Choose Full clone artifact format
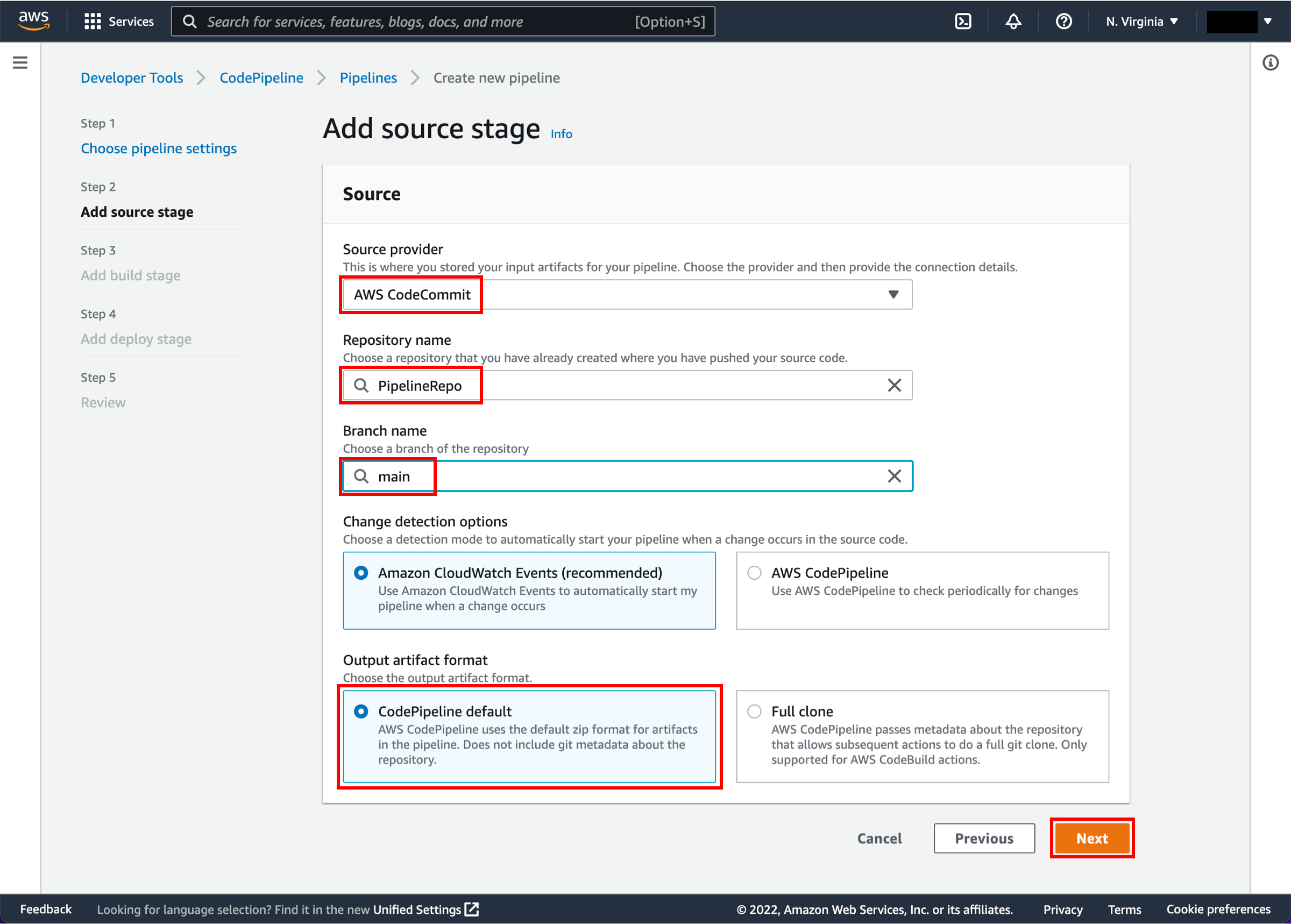 click(923, 736)
